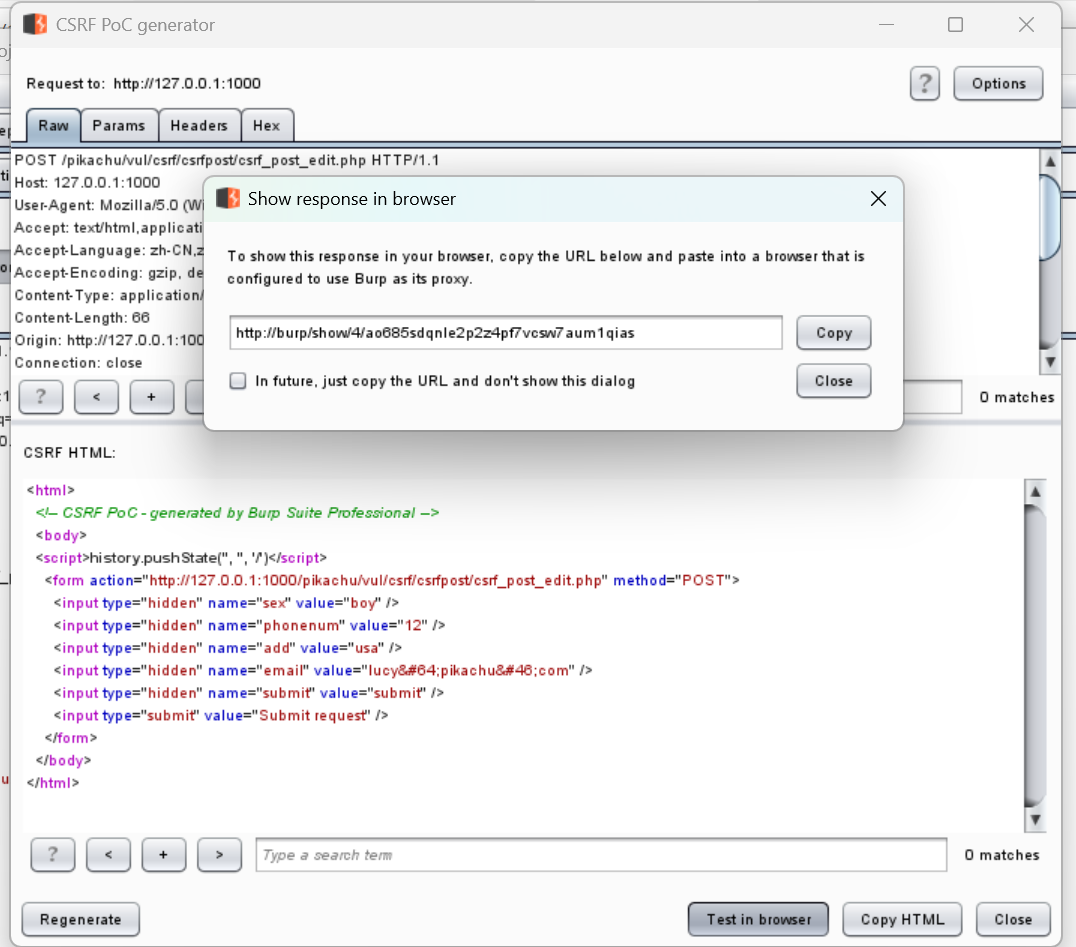Click 'Connection: close' header line
The height and width of the screenshot is (947, 1076).
click(78, 363)
